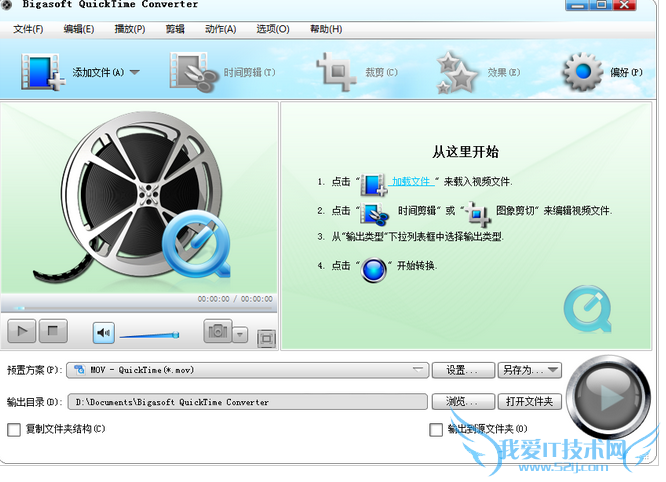This screenshot has height=482, width=666.
Task: Click the 时间剪辑 (T) toolbar label
Action: click(250, 73)
